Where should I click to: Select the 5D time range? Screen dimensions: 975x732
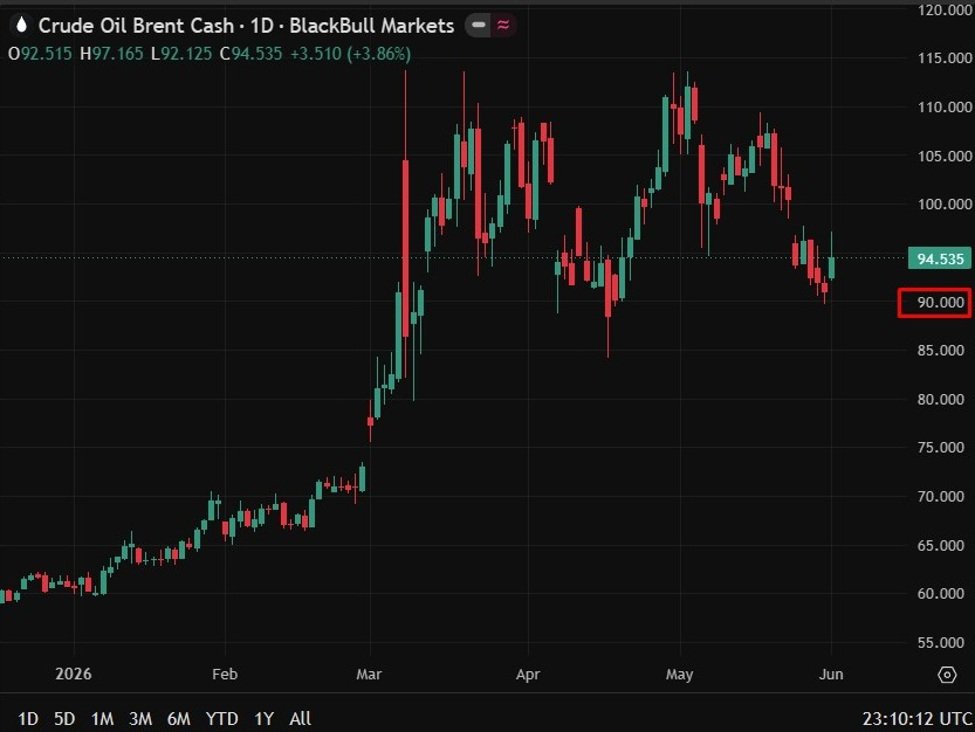[65, 719]
